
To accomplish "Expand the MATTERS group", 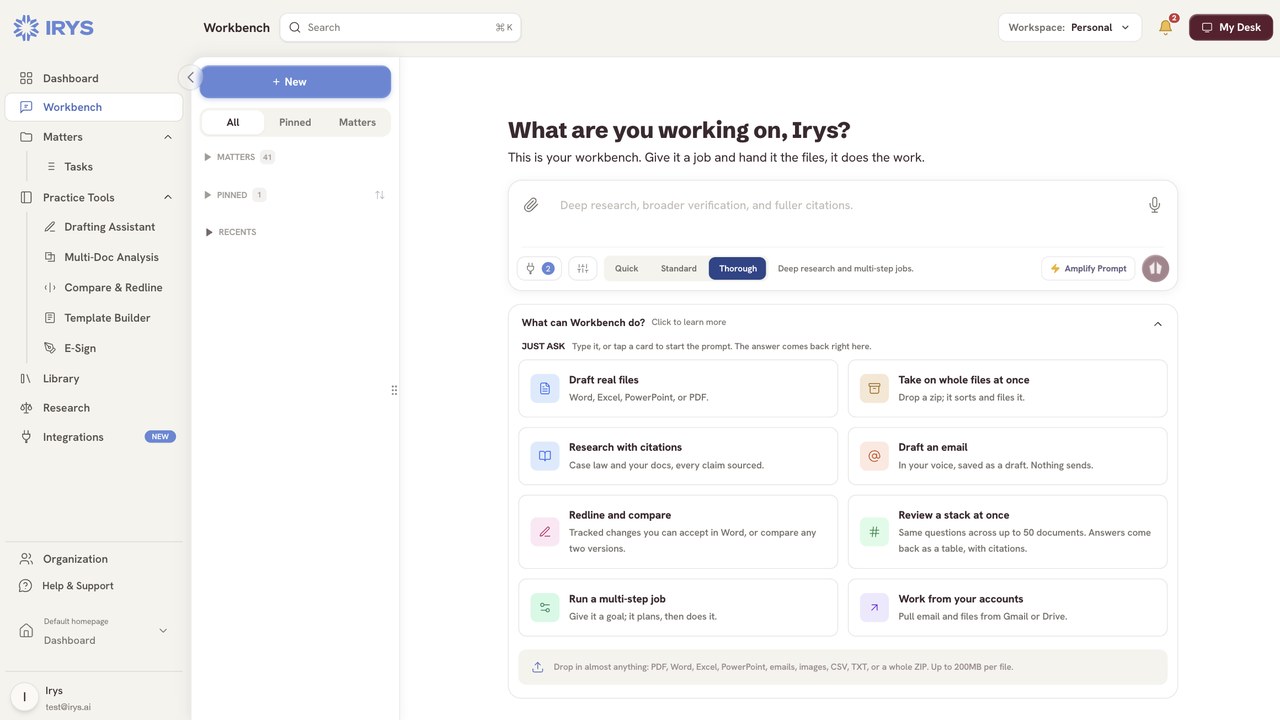I will (238, 157).
